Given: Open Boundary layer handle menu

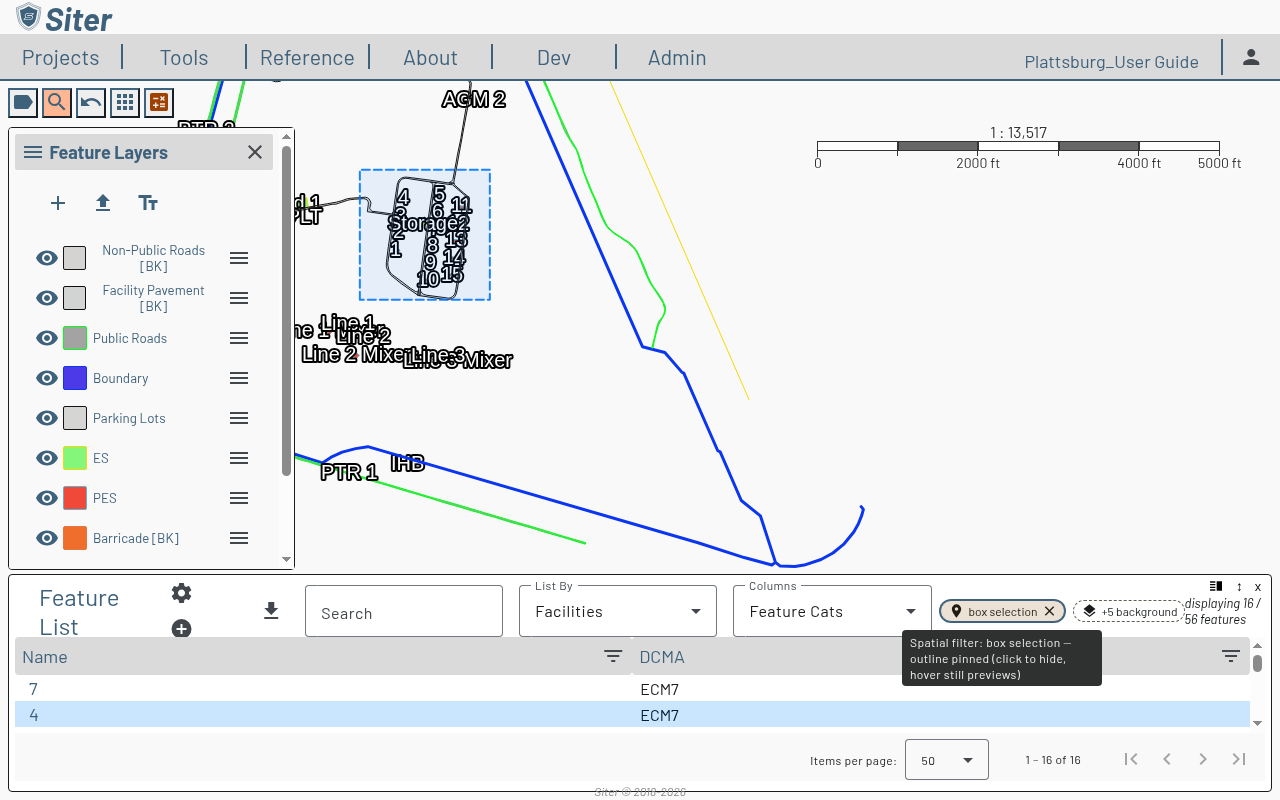Looking at the screenshot, I should tap(239, 378).
